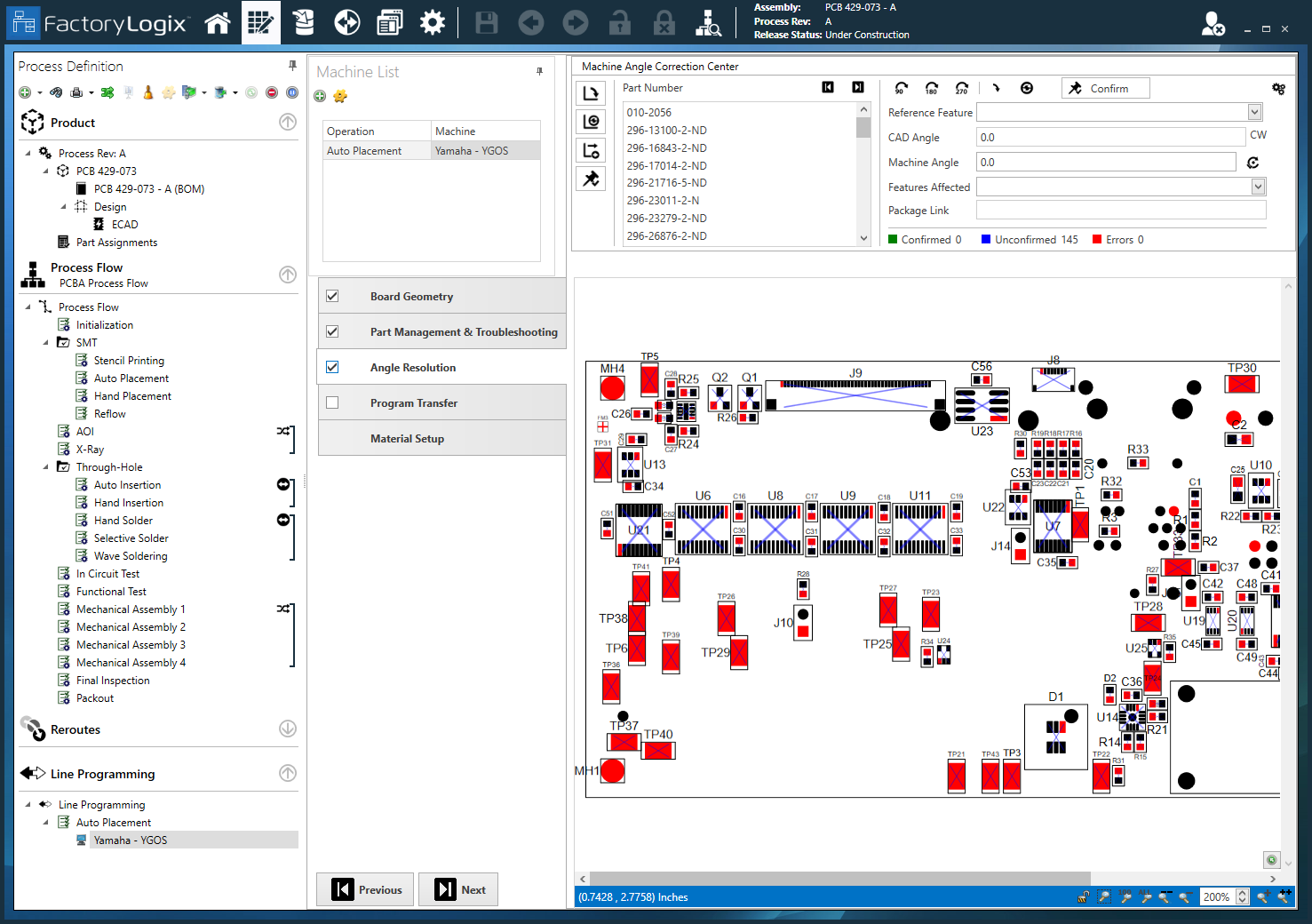Click the Next button
Screen dimensions: 1312x924
tap(458, 889)
